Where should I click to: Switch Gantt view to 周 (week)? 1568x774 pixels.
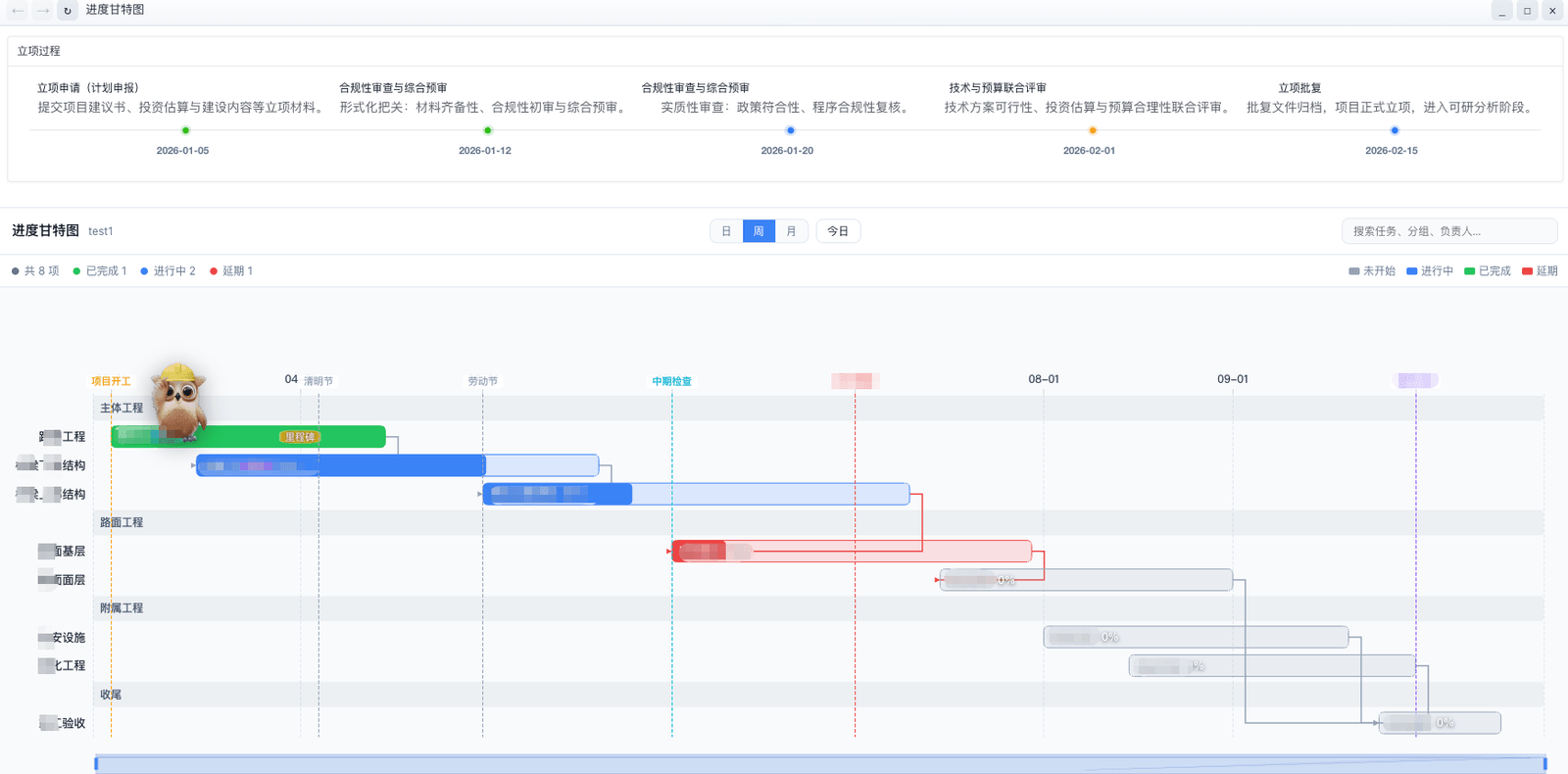coord(759,231)
